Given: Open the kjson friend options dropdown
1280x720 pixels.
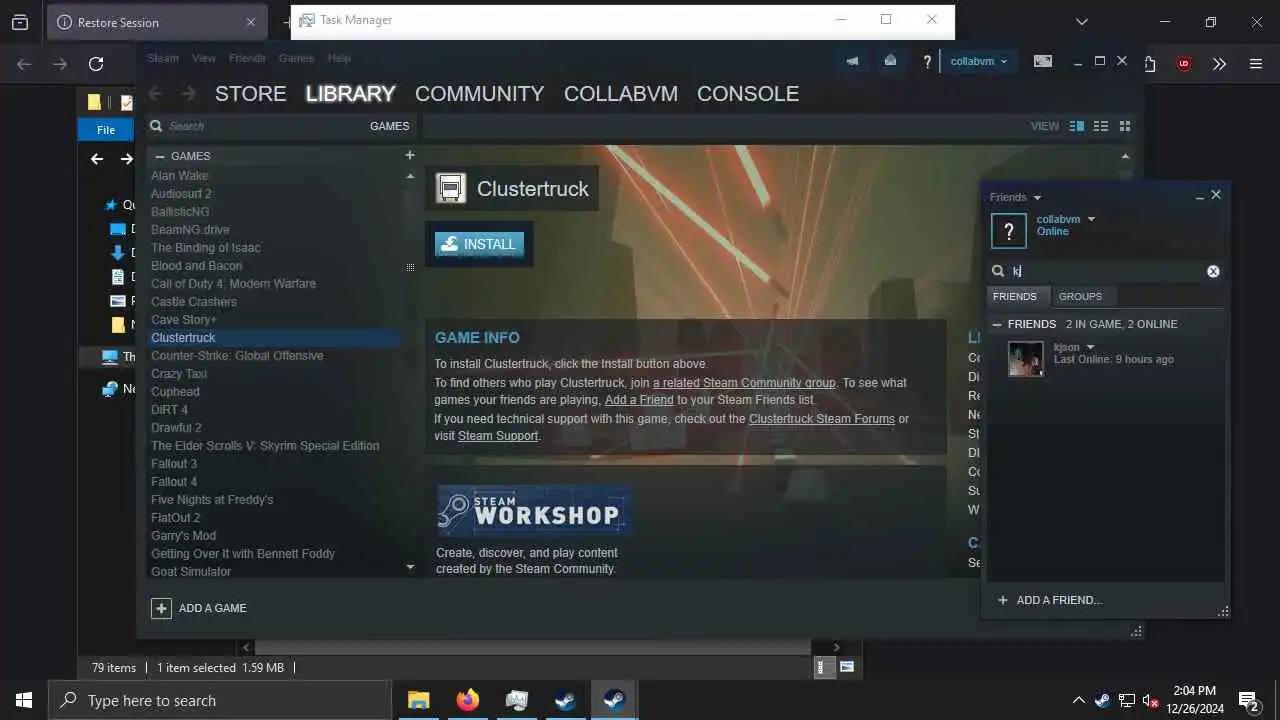Looking at the screenshot, I should pos(1091,347).
